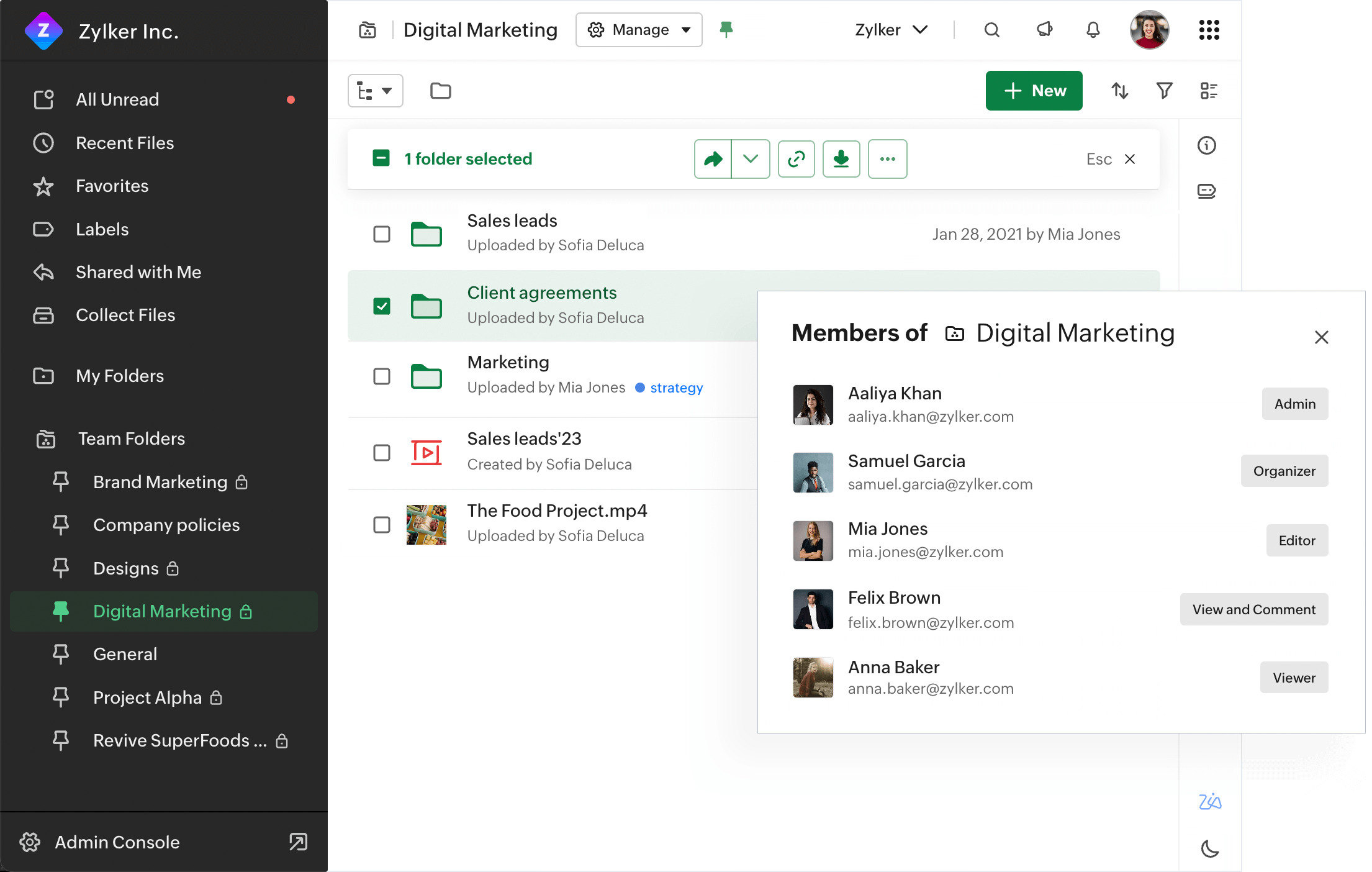
Task: Open your profile avatar menu
Action: click(x=1149, y=29)
